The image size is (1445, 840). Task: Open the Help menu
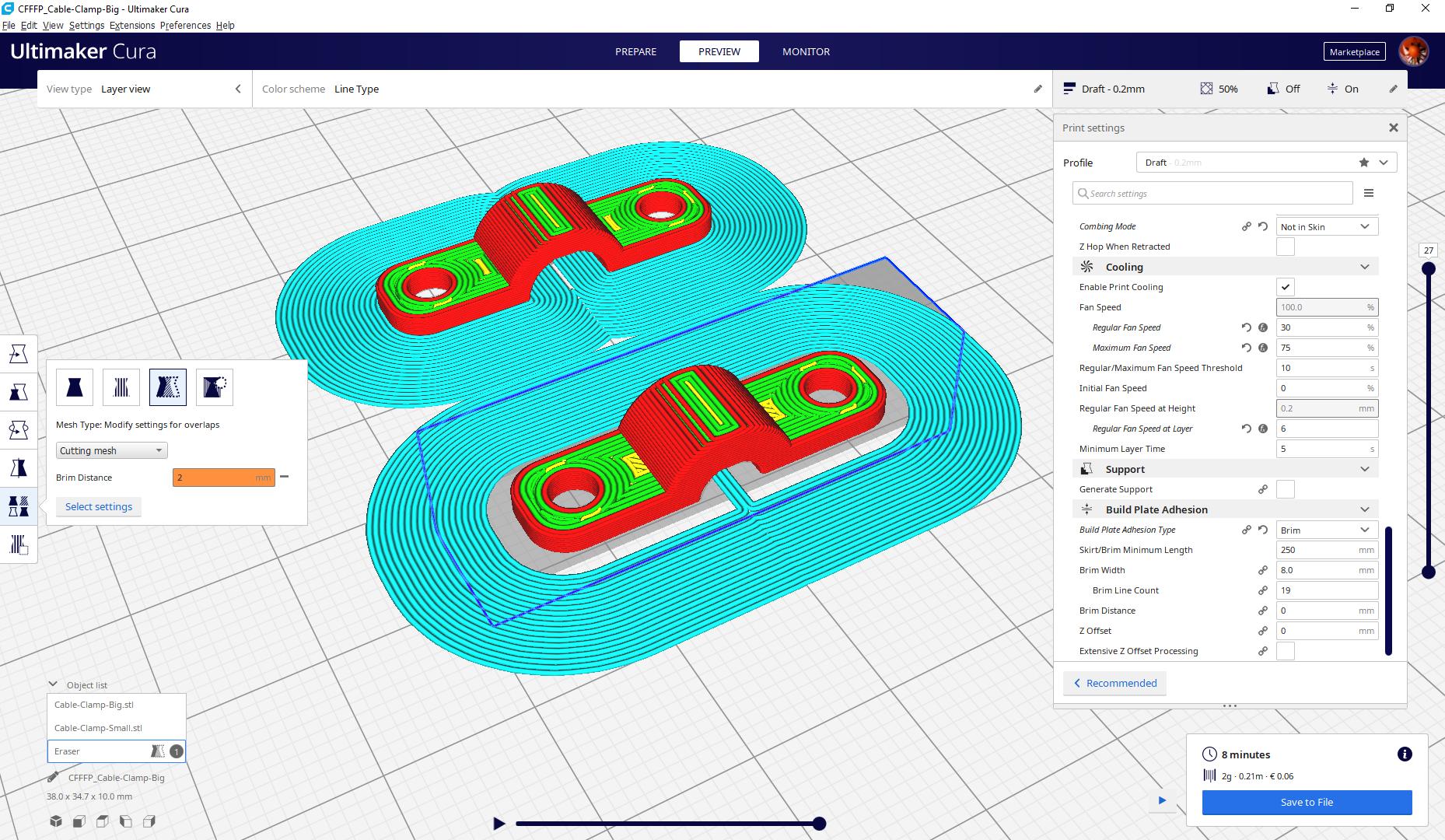tap(225, 25)
